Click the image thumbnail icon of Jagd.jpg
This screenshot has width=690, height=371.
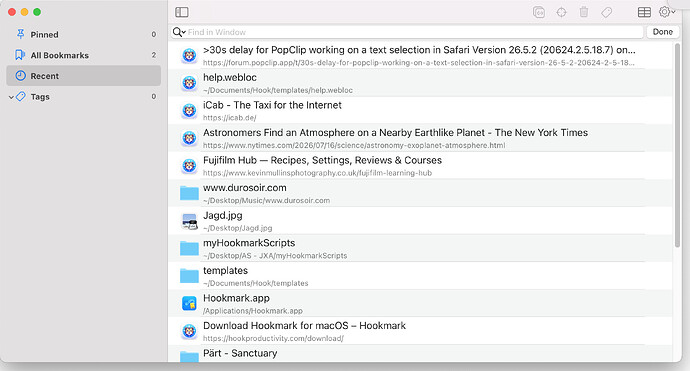pos(189,221)
